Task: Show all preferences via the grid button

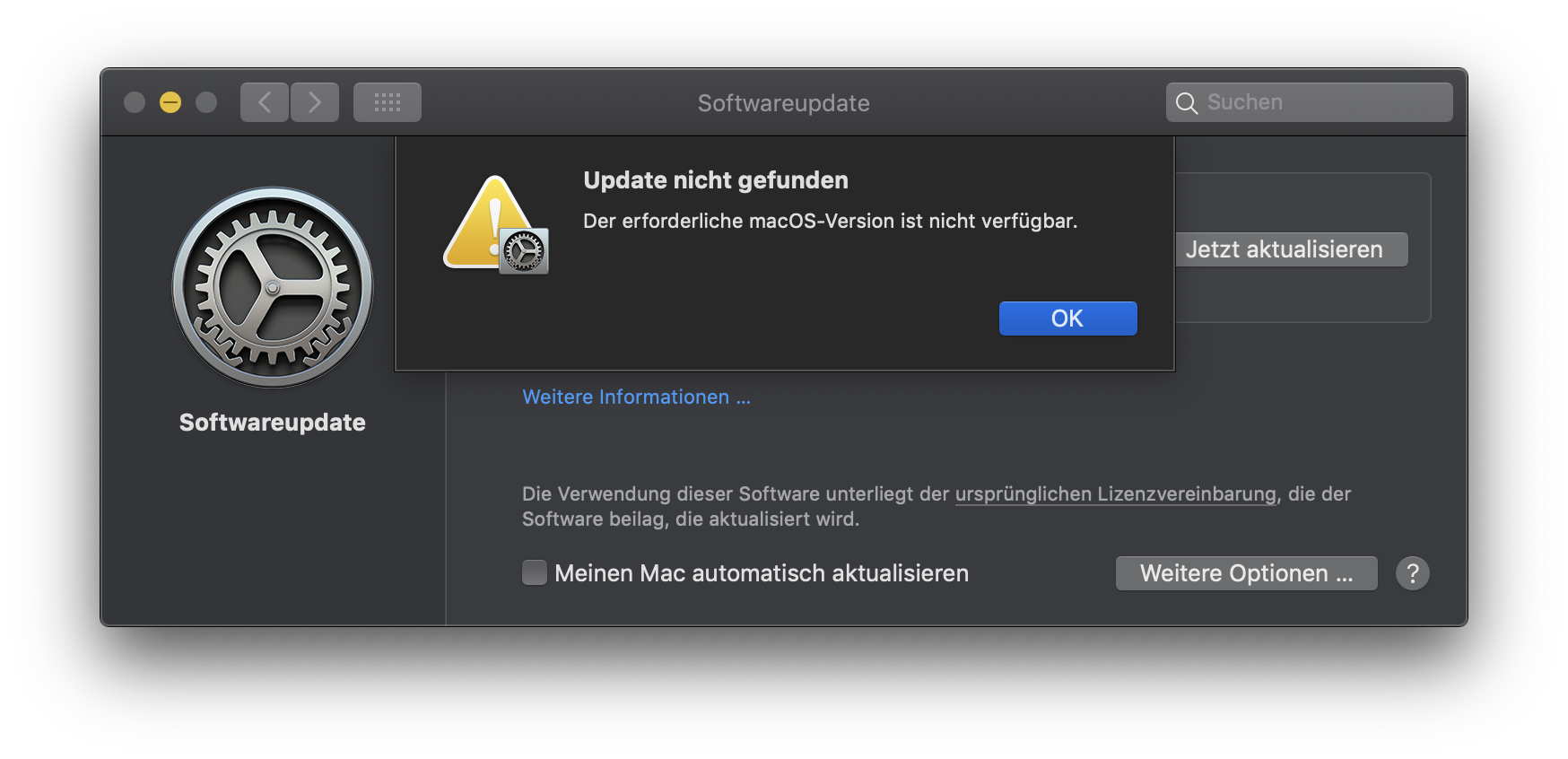Action: point(388,102)
